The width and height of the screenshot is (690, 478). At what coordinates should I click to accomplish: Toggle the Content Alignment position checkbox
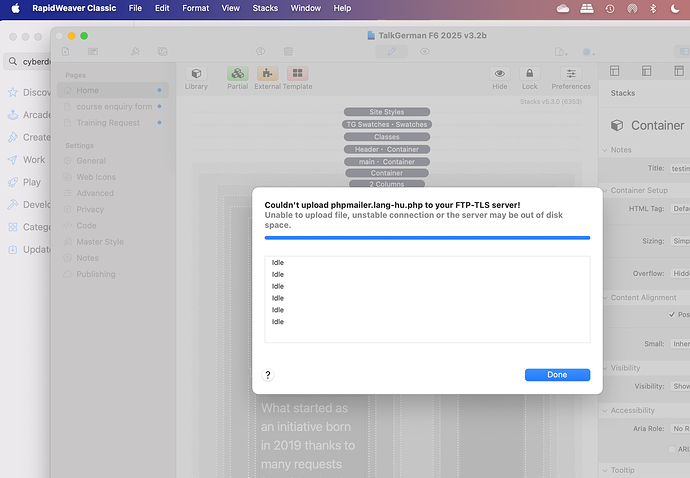[x=672, y=314]
